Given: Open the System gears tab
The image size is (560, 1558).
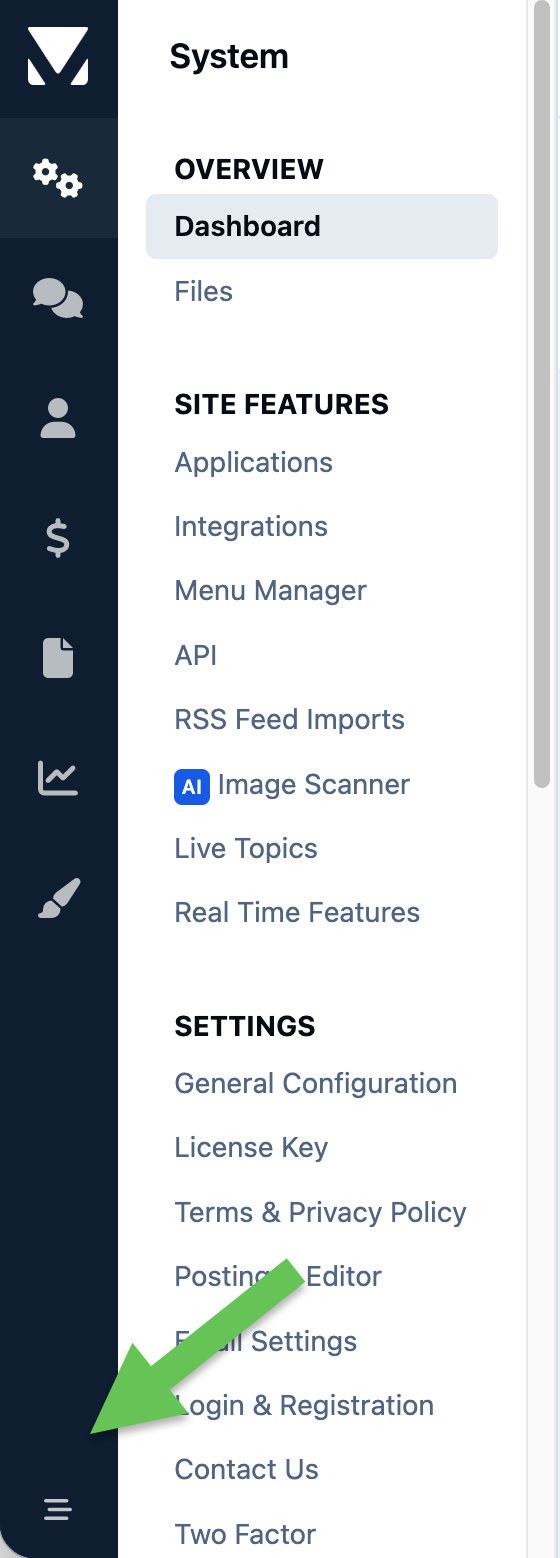Looking at the screenshot, I should pyautogui.click(x=58, y=178).
